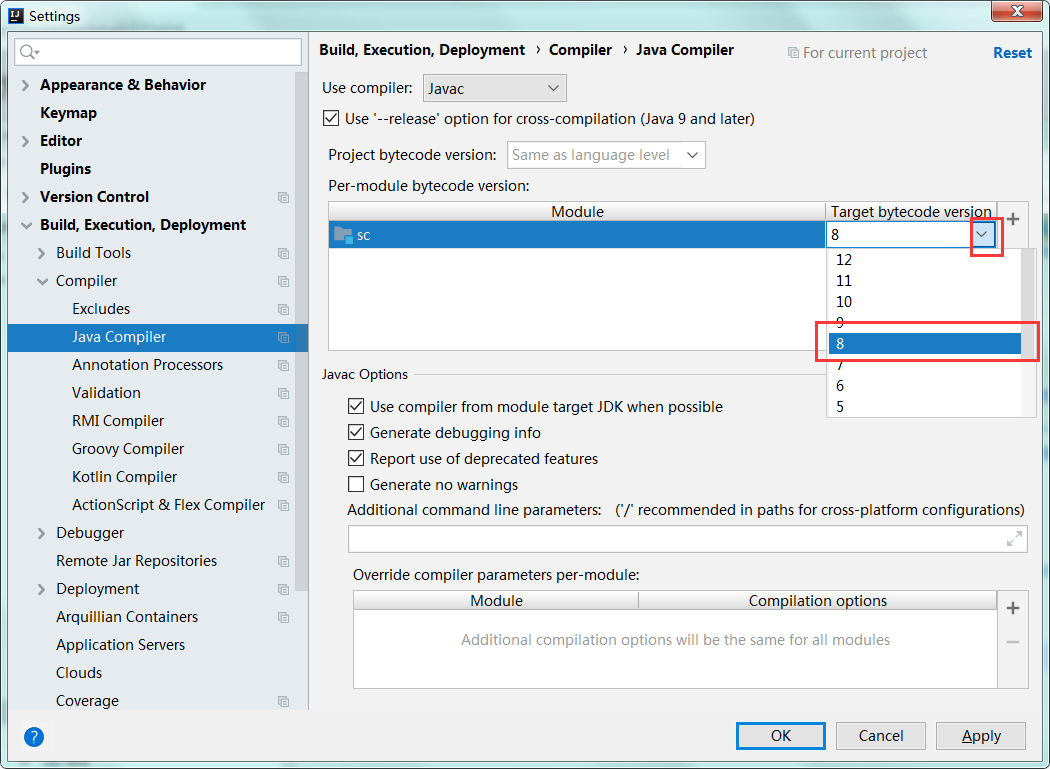Uncheck Generate debugging info
The width and height of the screenshot is (1050, 769).
pyautogui.click(x=356, y=433)
